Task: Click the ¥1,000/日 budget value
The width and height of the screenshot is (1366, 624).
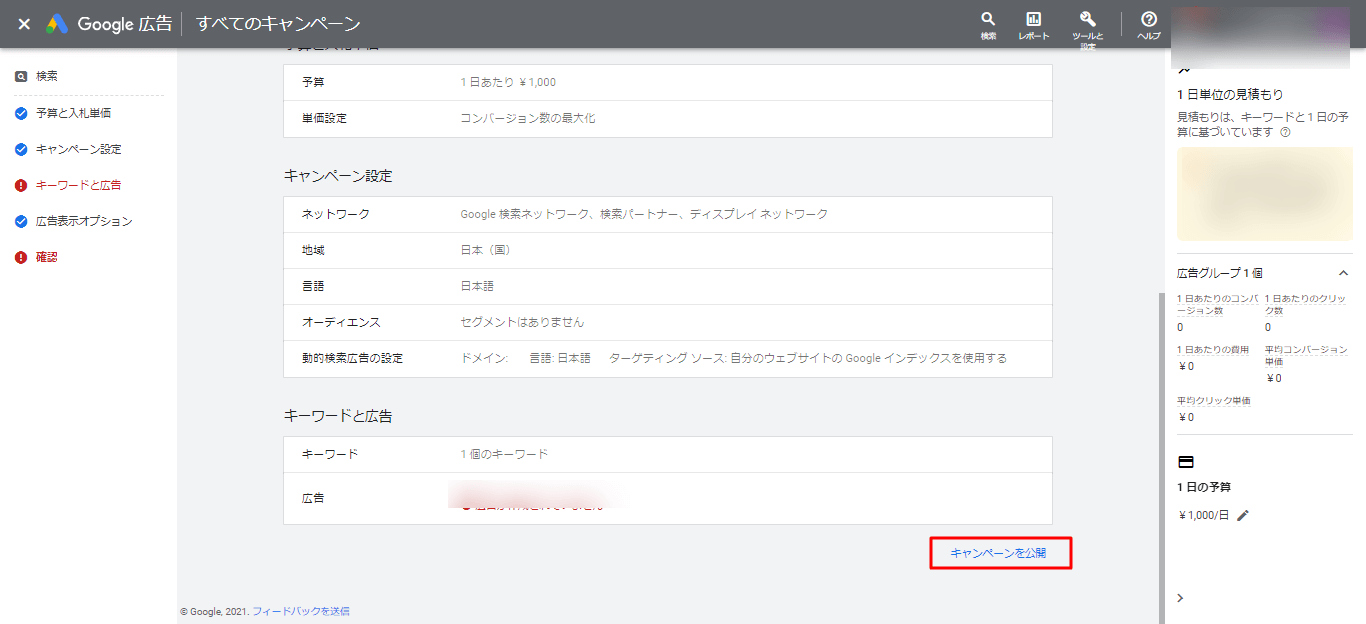Action: click(1203, 515)
